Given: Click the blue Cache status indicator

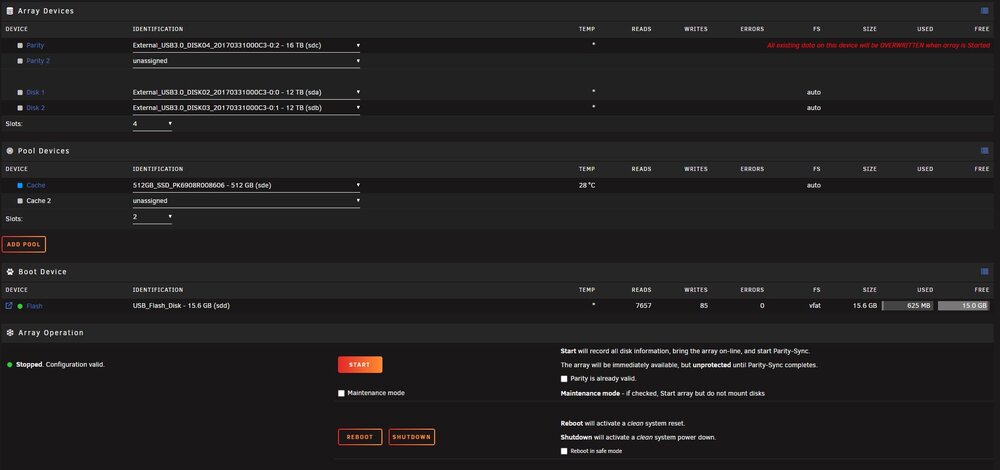Looking at the screenshot, I should click(x=20, y=186).
